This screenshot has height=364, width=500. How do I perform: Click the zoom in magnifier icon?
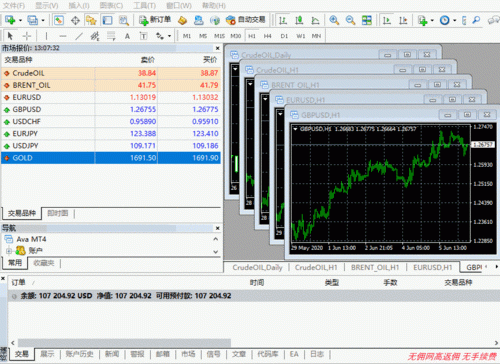tap(334, 20)
